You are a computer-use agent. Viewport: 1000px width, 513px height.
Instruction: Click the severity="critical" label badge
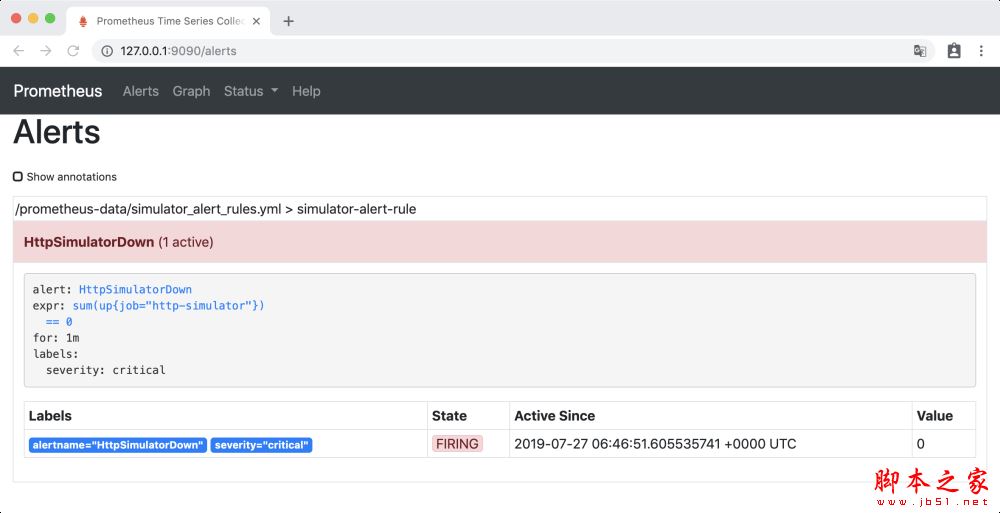[261, 445]
